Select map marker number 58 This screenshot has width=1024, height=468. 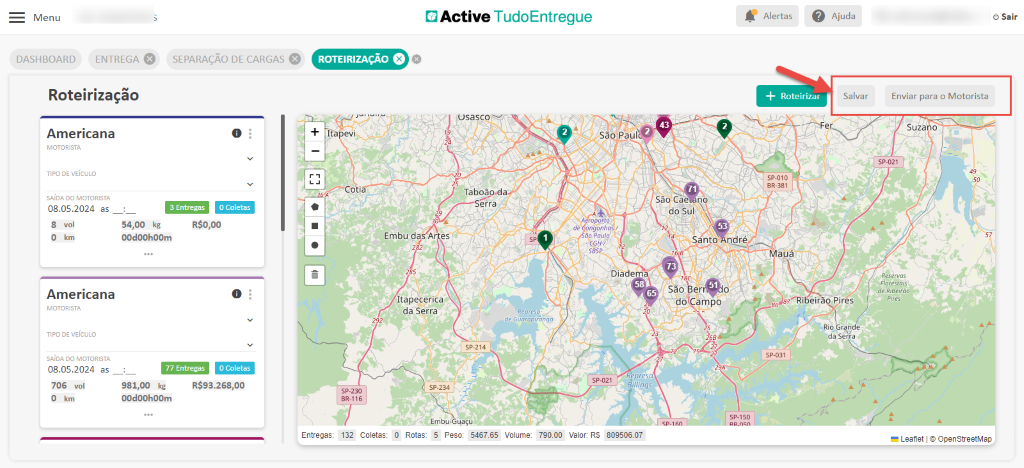click(639, 286)
